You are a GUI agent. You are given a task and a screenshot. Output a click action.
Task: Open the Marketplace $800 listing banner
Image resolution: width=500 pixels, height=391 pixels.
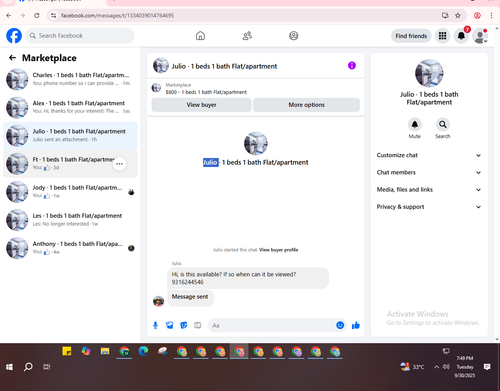pyautogui.click(x=255, y=88)
